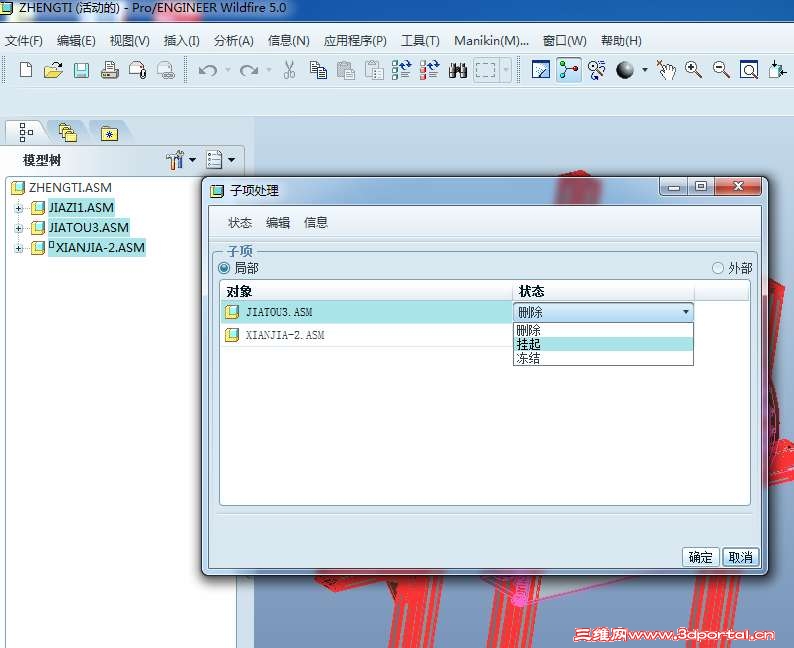Open the 编辑(E) menu
794x648 pixels.
click(76, 40)
